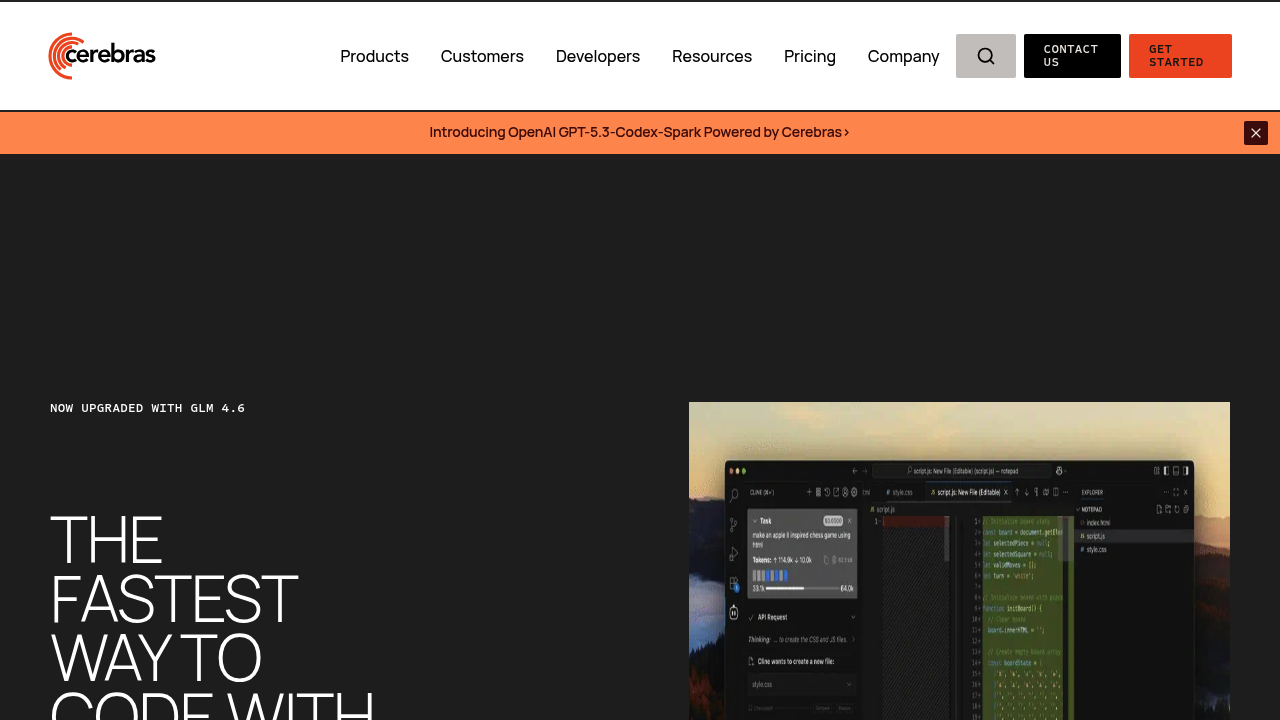
Task: Open Cline settings gear icon
Action: (x=853, y=492)
